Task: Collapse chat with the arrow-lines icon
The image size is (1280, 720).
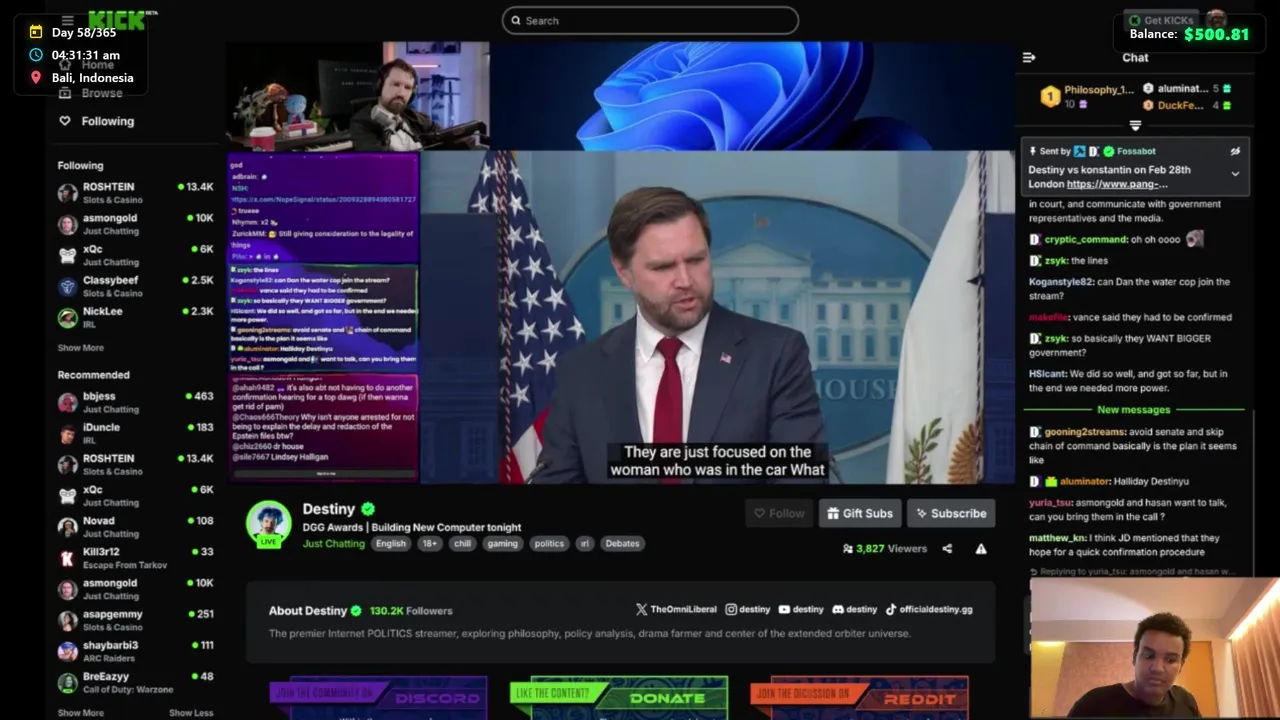Action: click(x=1029, y=58)
